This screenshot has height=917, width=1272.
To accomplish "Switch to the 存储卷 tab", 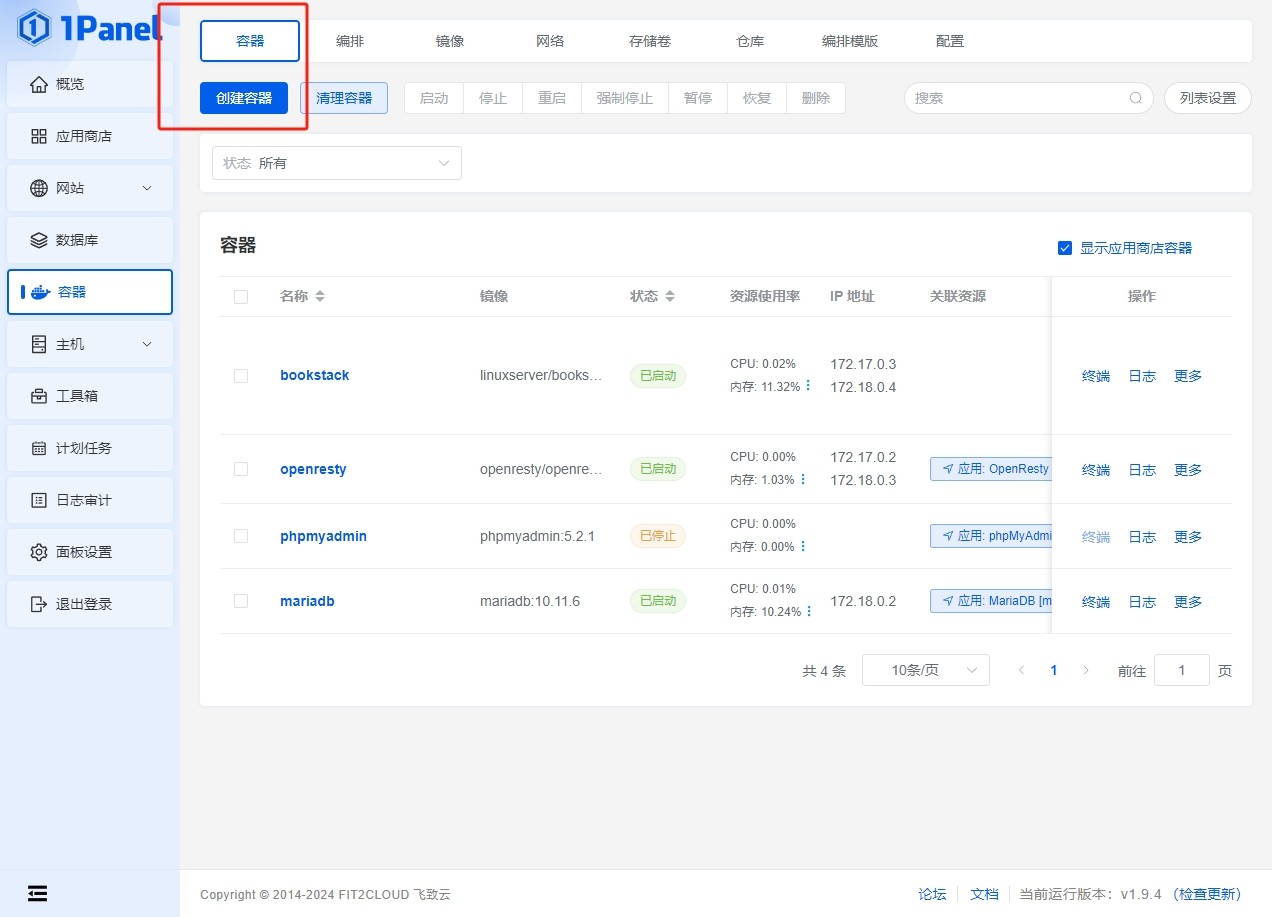I will (650, 41).
